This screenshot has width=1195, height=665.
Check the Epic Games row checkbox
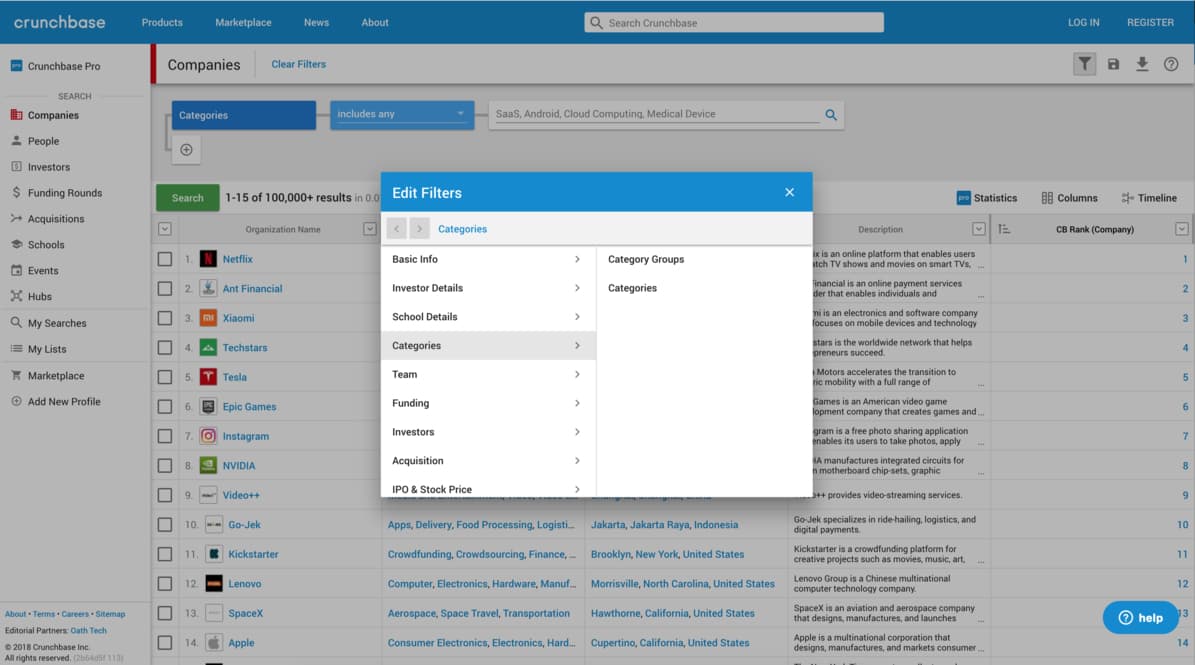point(165,407)
